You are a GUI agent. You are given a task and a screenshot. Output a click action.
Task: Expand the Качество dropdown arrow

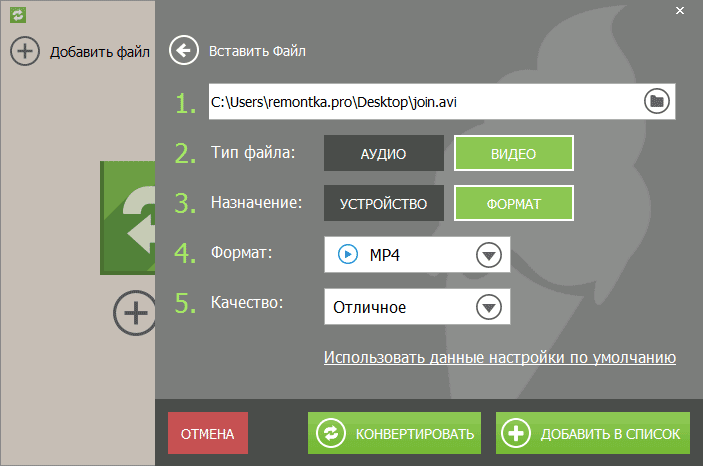[x=488, y=307]
